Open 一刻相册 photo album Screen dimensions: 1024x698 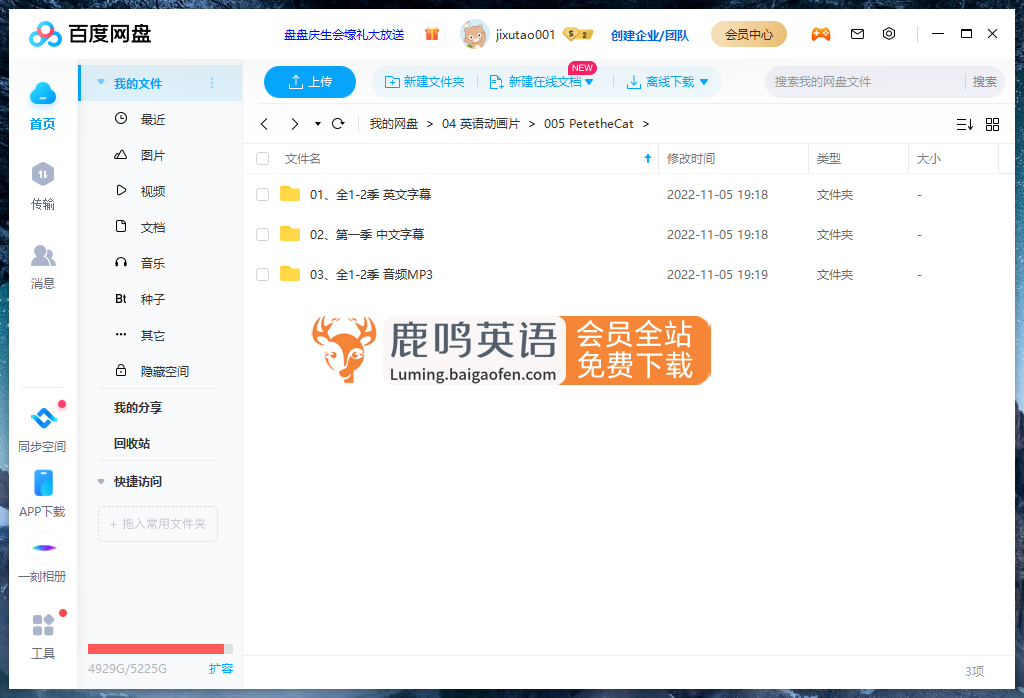[42, 556]
